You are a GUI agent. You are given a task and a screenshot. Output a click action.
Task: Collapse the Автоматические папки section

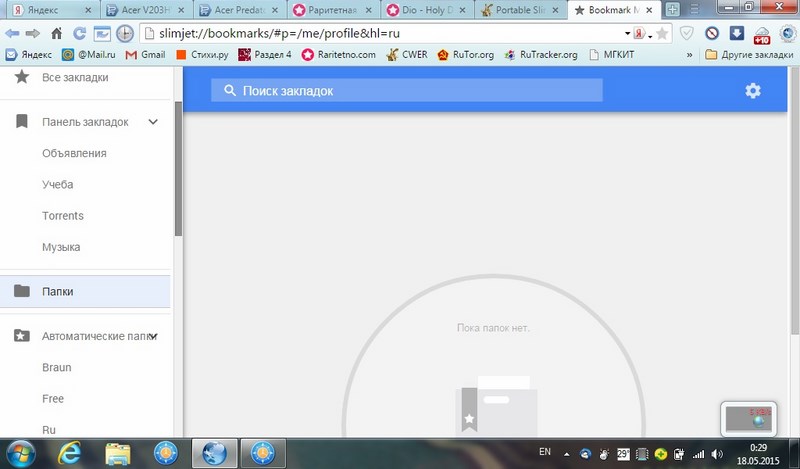pos(153,337)
